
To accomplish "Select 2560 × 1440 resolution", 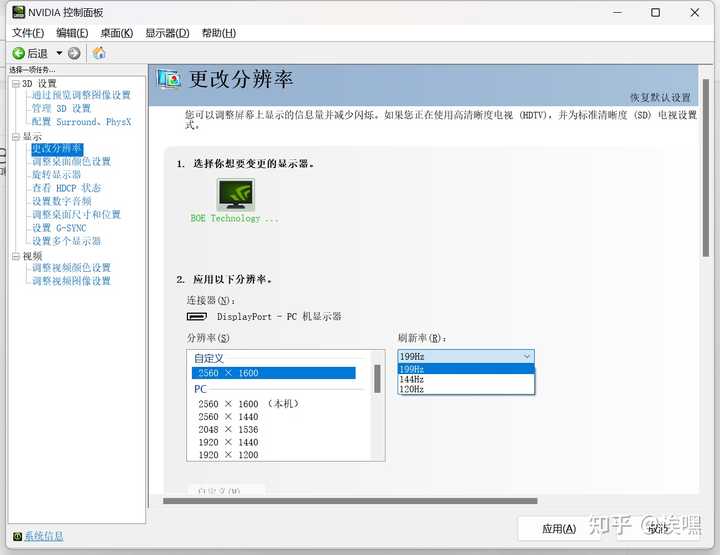I will [228, 417].
